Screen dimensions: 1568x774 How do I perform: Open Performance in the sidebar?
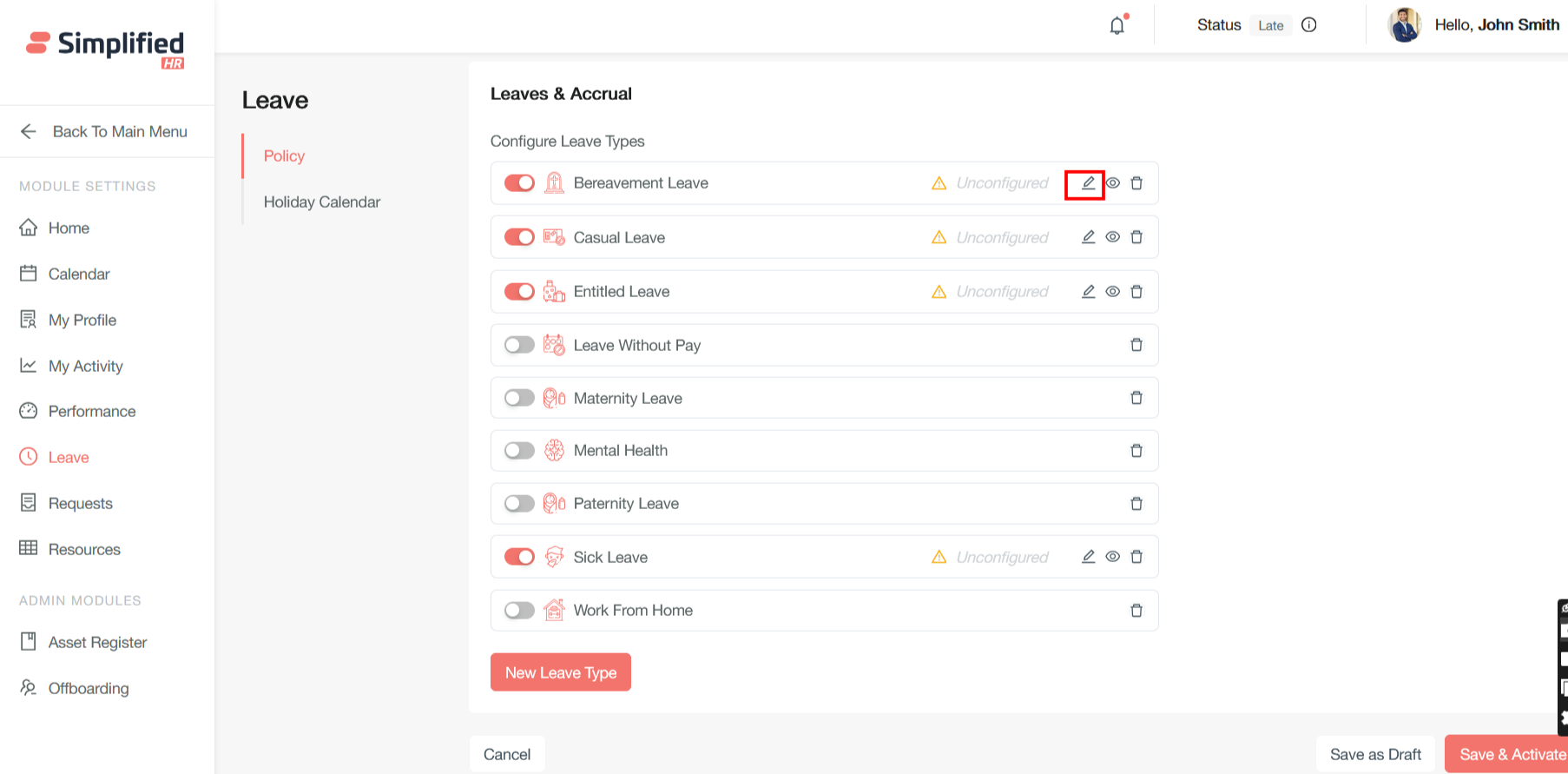pyautogui.click(x=91, y=412)
